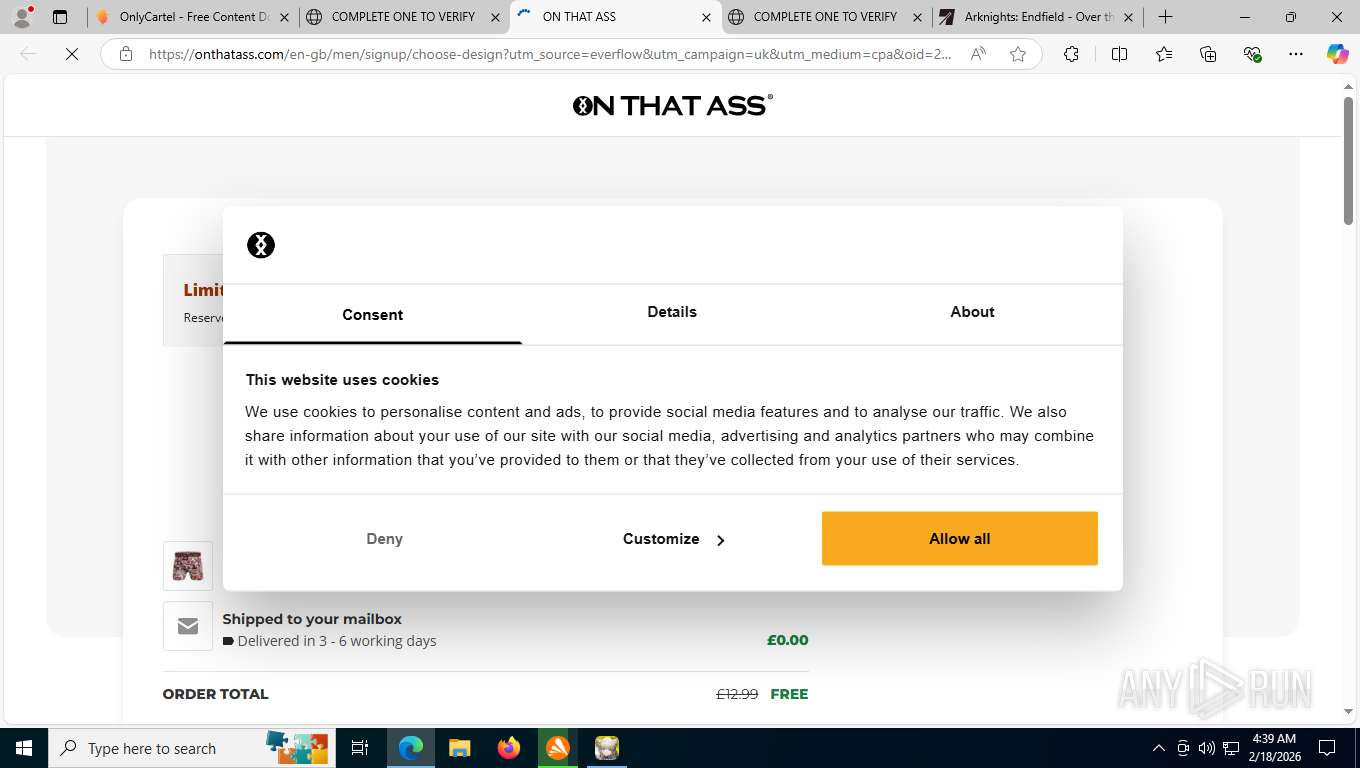Open Collections panel

1208,54
